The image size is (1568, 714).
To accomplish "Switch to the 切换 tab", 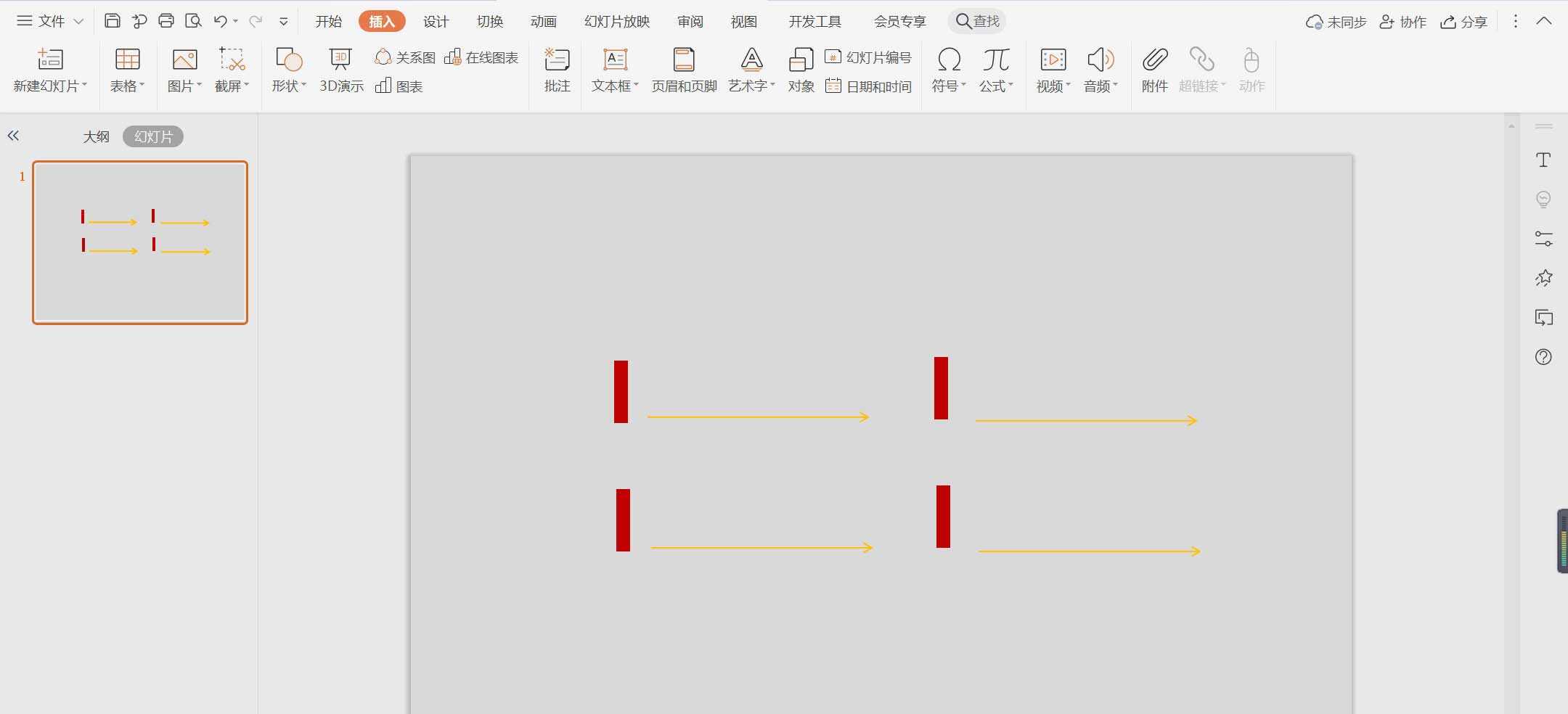I will point(489,22).
